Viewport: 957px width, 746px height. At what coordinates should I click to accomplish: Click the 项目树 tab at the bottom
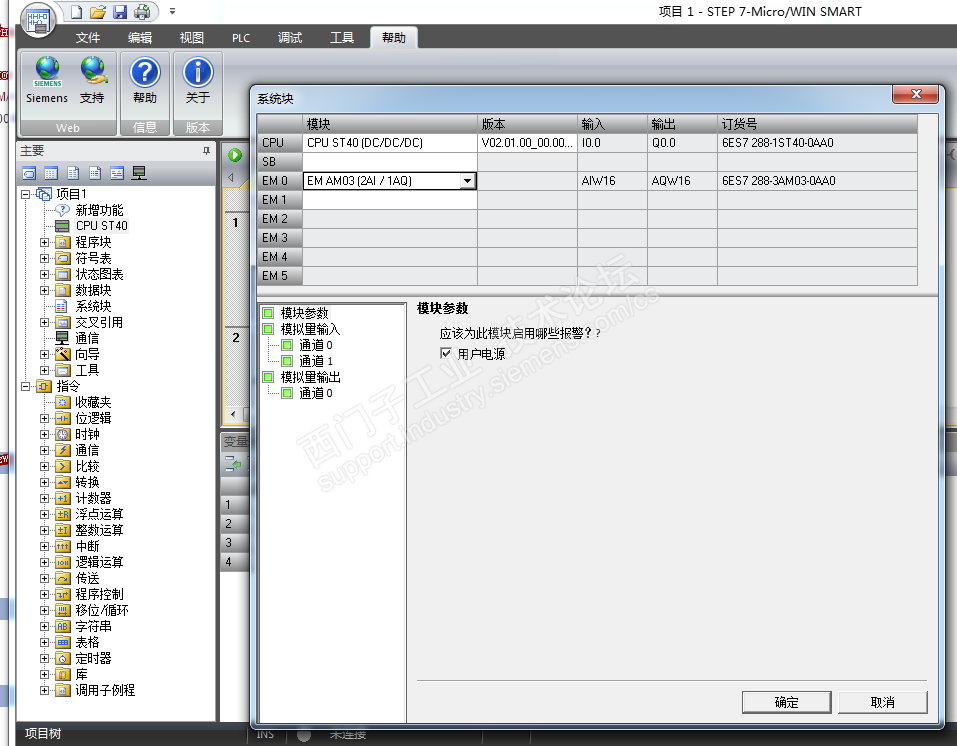43,733
